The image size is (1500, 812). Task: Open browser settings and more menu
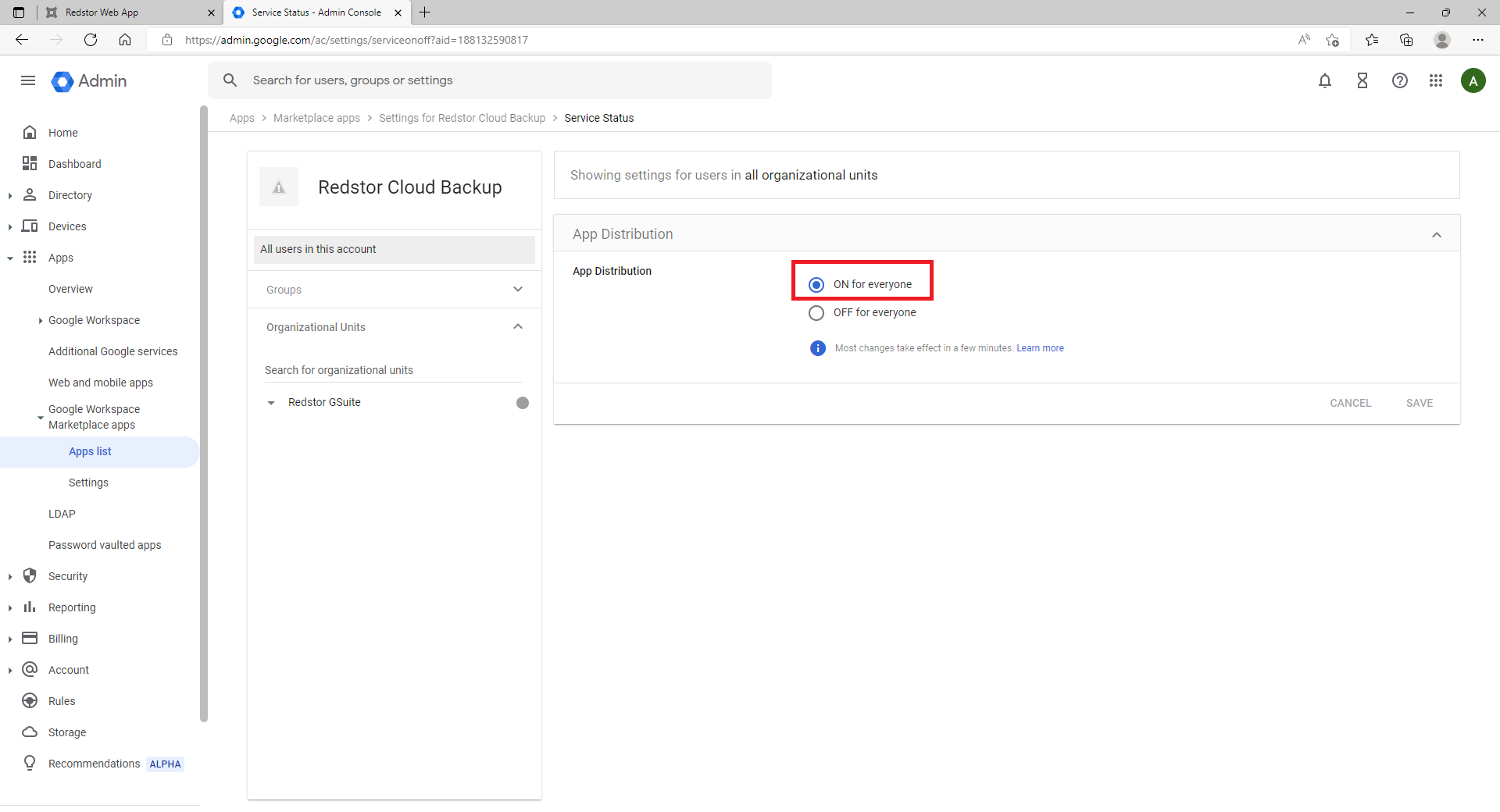[1478, 40]
